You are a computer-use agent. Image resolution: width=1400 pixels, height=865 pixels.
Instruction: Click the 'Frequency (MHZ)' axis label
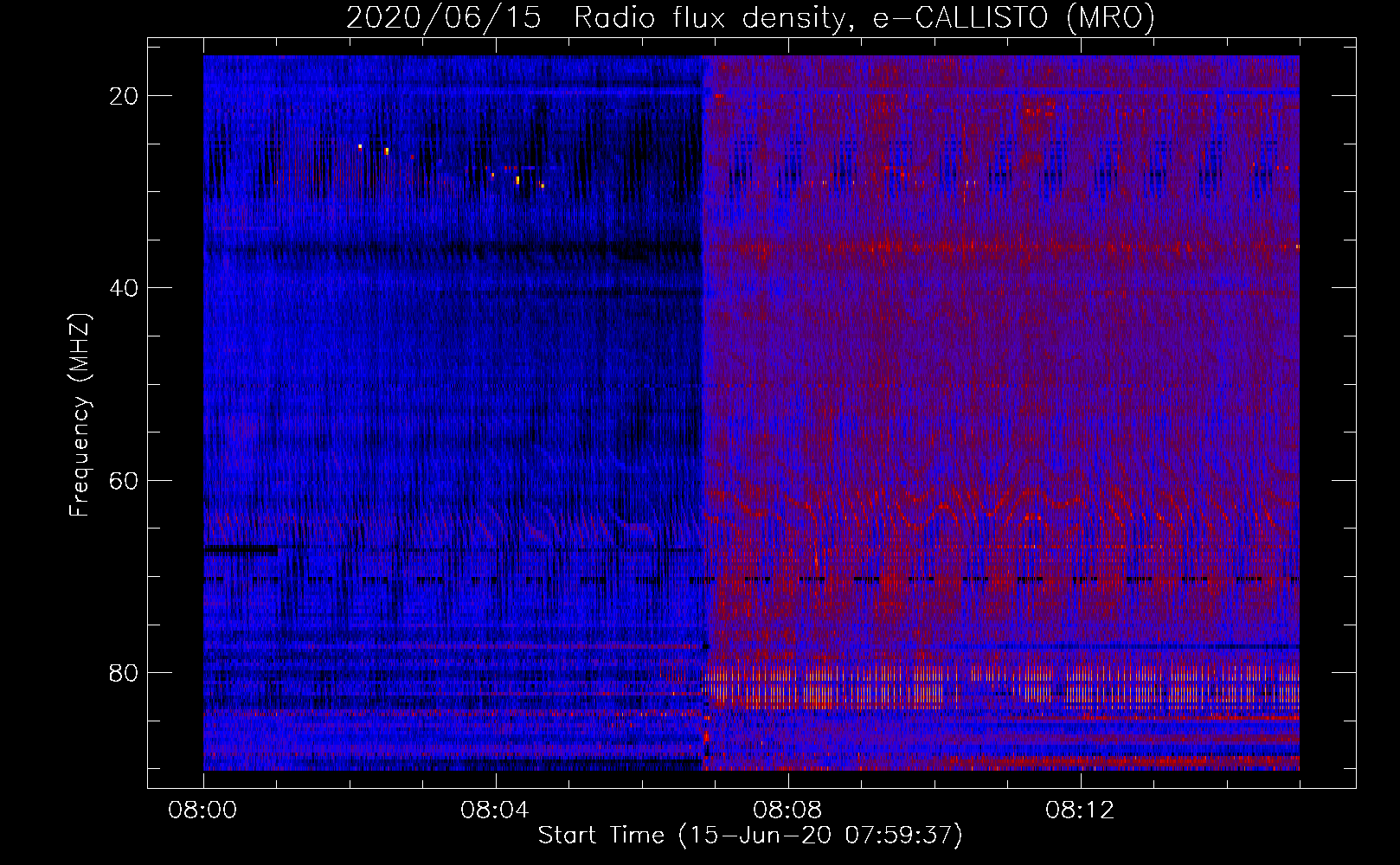click(80, 415)
